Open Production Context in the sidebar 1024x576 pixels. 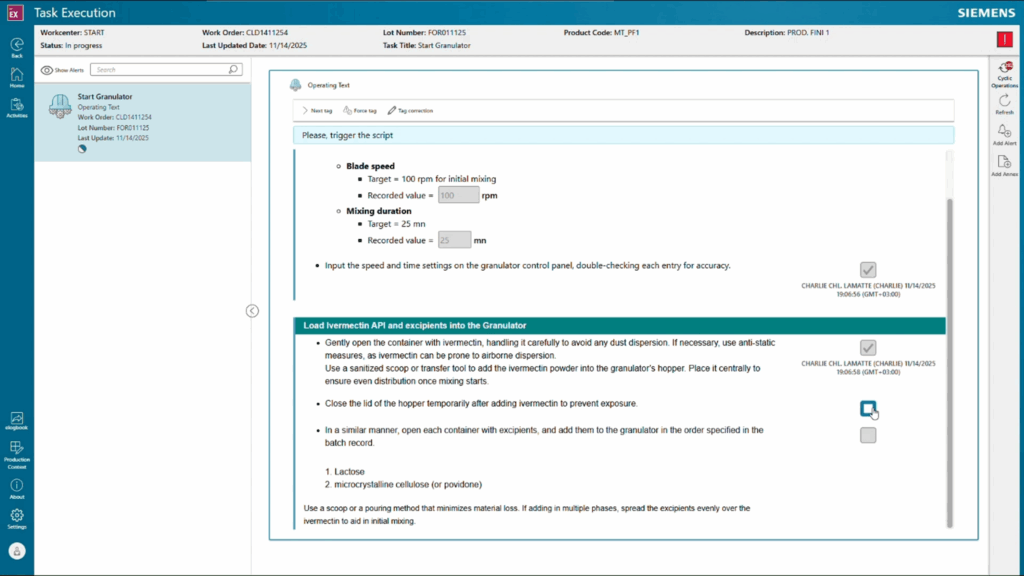click(17, 451)
